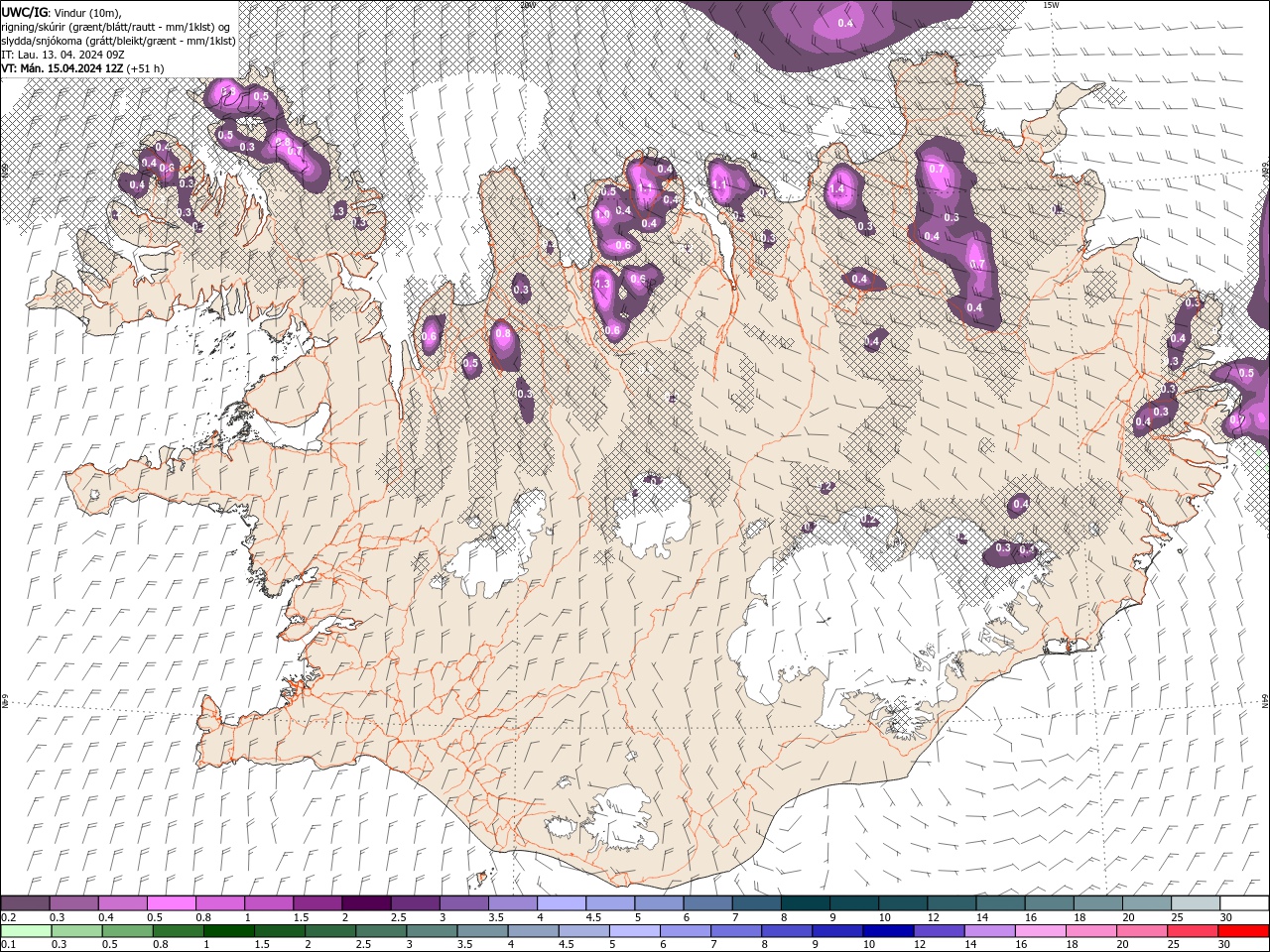Select the 'rigning/skúrir' legend description line
The image size is (1270, 952).
tap(116, 27)
